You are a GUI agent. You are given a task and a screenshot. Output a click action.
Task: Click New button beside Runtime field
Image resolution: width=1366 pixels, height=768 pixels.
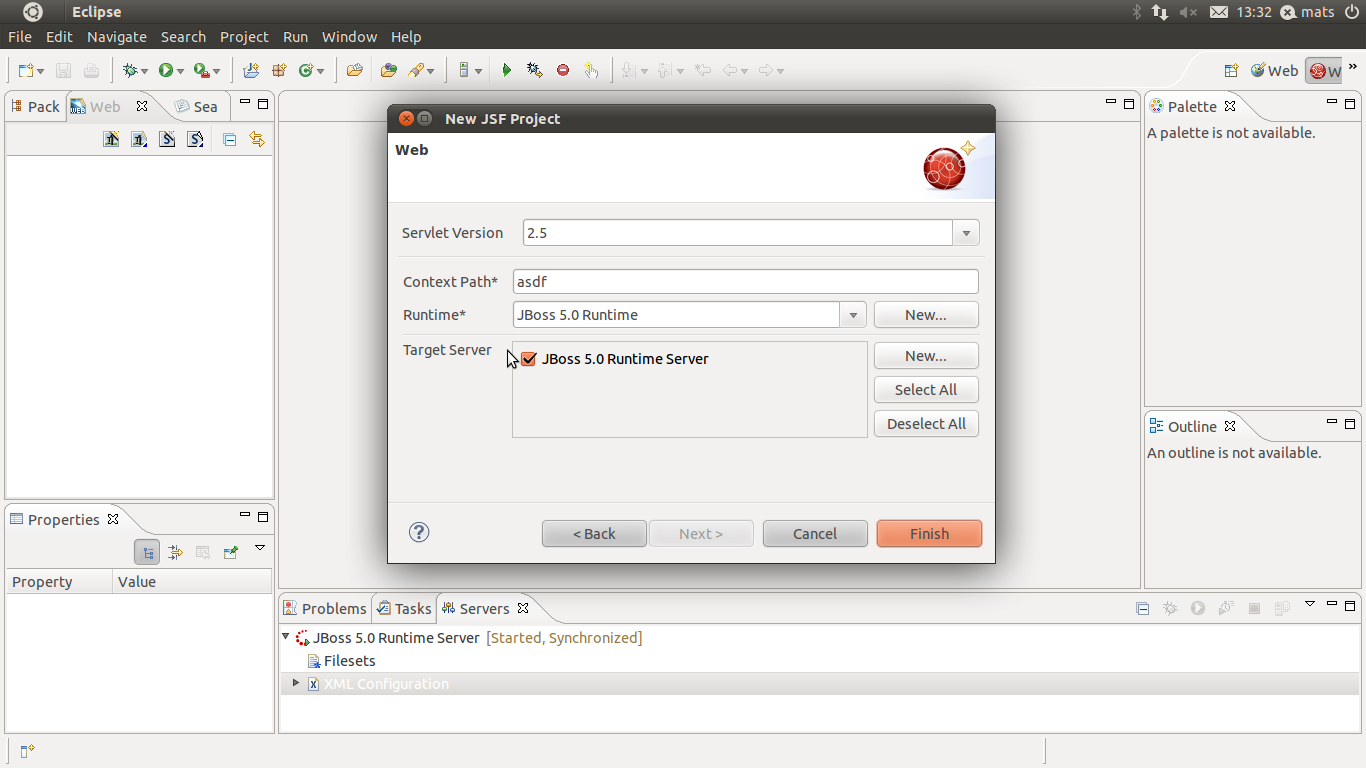(926, 314)
